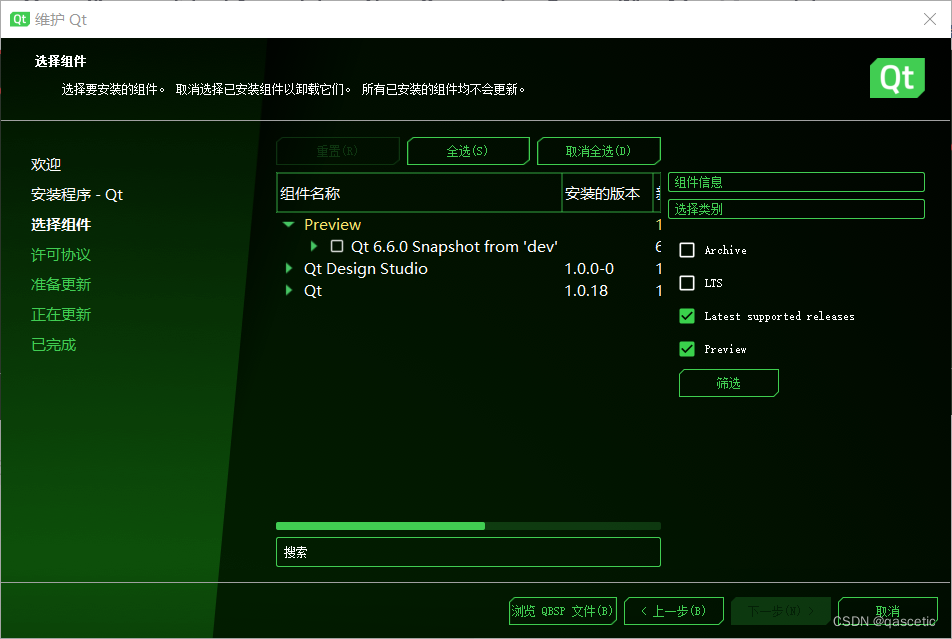952x639 pixels.
Task: Select the 欢迎 step in sidebar
Action: tap(46, 165)
